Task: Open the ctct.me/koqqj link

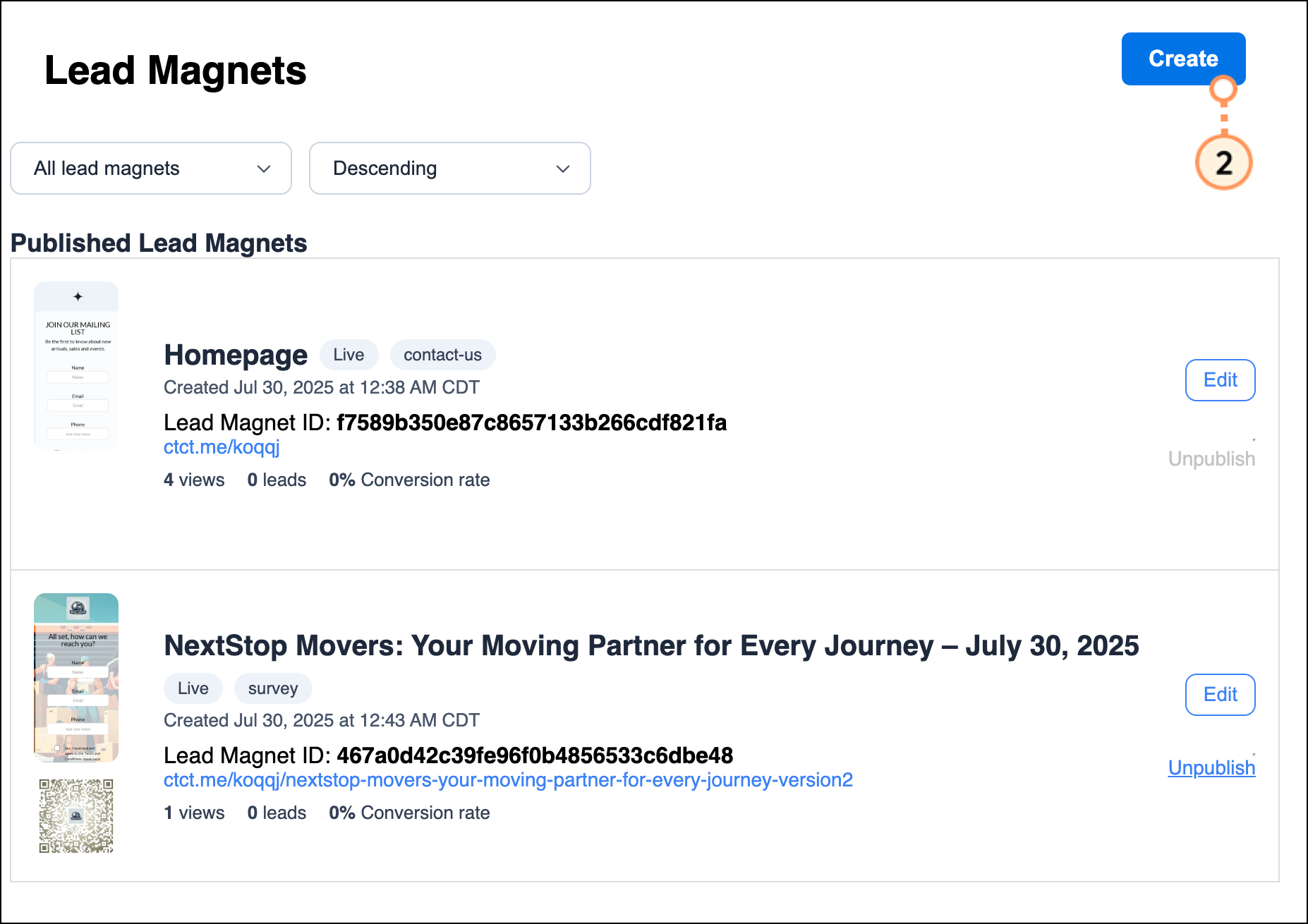Action: [x=222, y=447]
